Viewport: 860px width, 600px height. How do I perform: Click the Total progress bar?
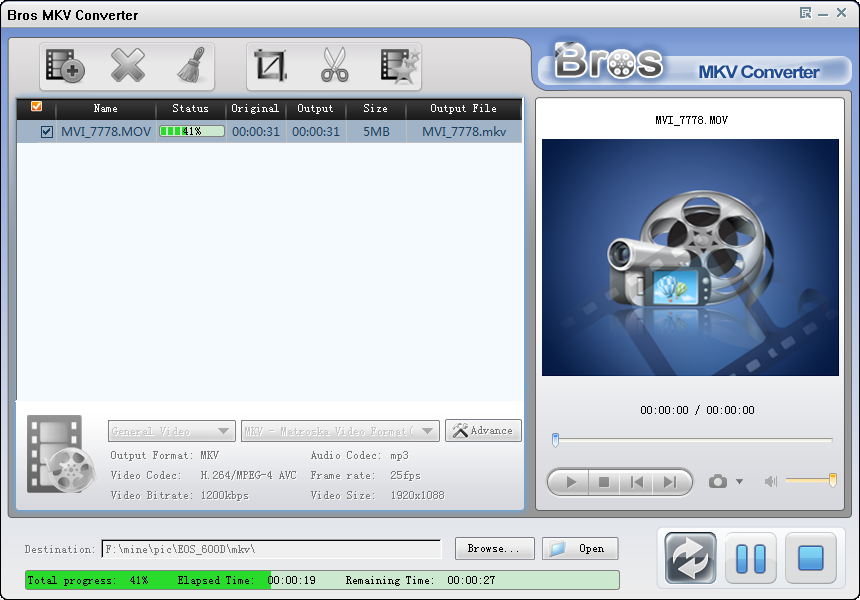322,580
